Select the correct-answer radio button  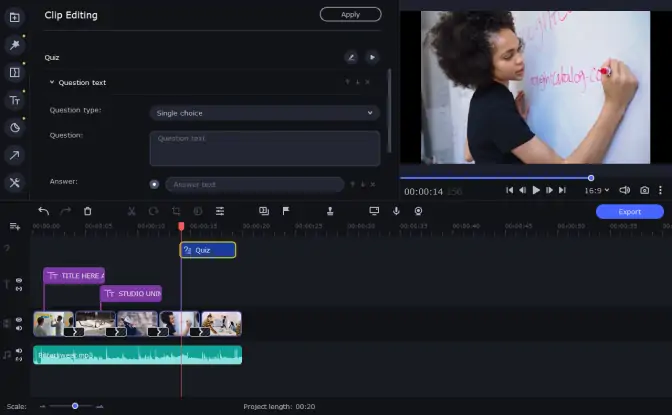[154, 184]
